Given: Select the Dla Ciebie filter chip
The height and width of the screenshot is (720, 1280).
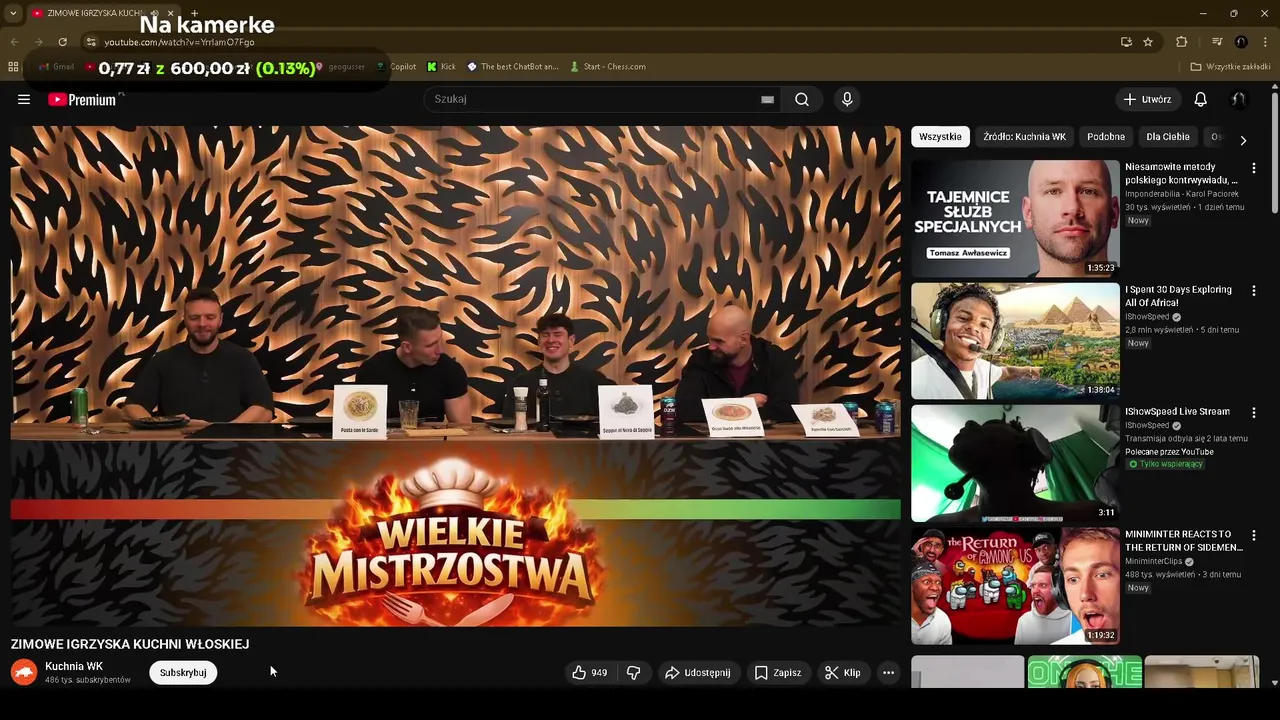Looking at the screenshot, I should point(1168,137).
